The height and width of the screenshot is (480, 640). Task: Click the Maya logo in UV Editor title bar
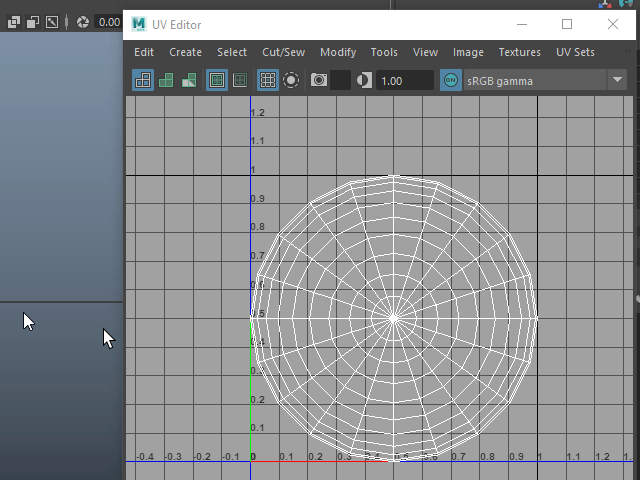(138, 24)
